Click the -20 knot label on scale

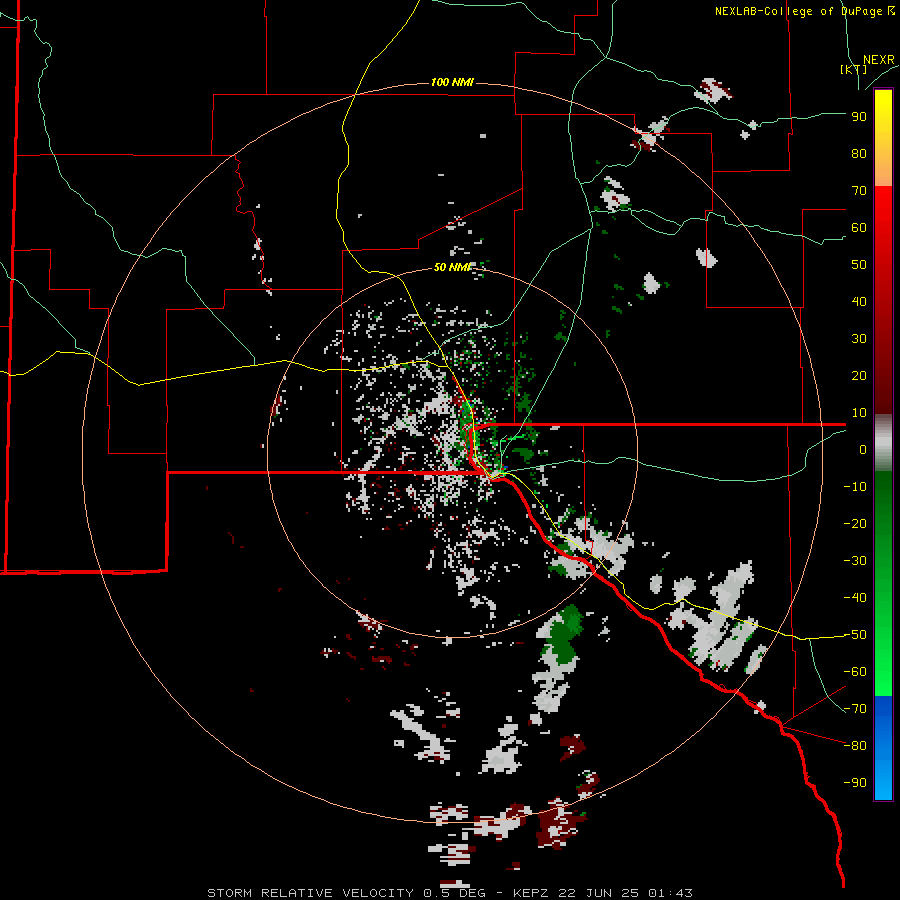click(x=855, y=524)
